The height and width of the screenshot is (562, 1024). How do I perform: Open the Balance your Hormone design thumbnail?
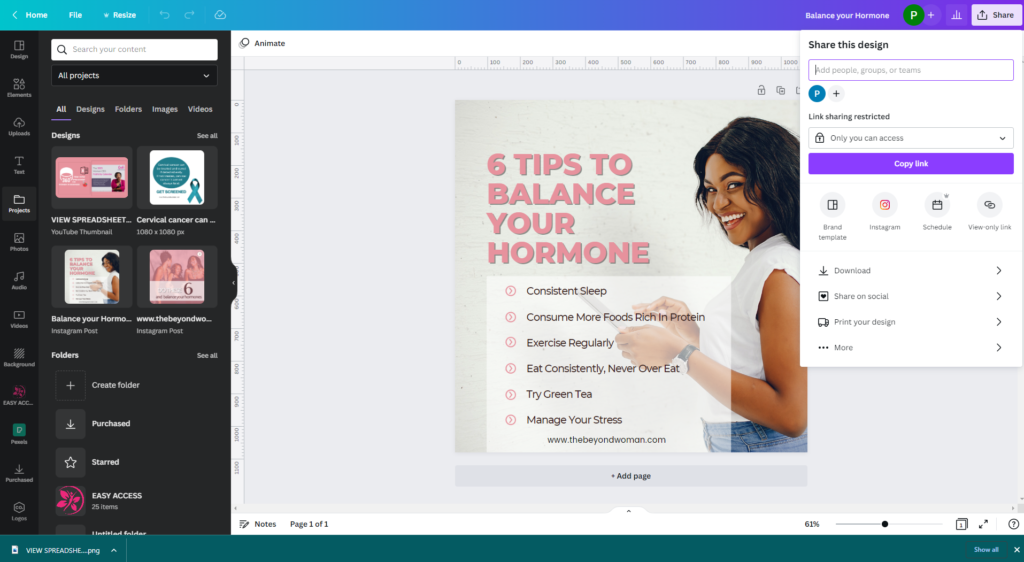(92, 277)
